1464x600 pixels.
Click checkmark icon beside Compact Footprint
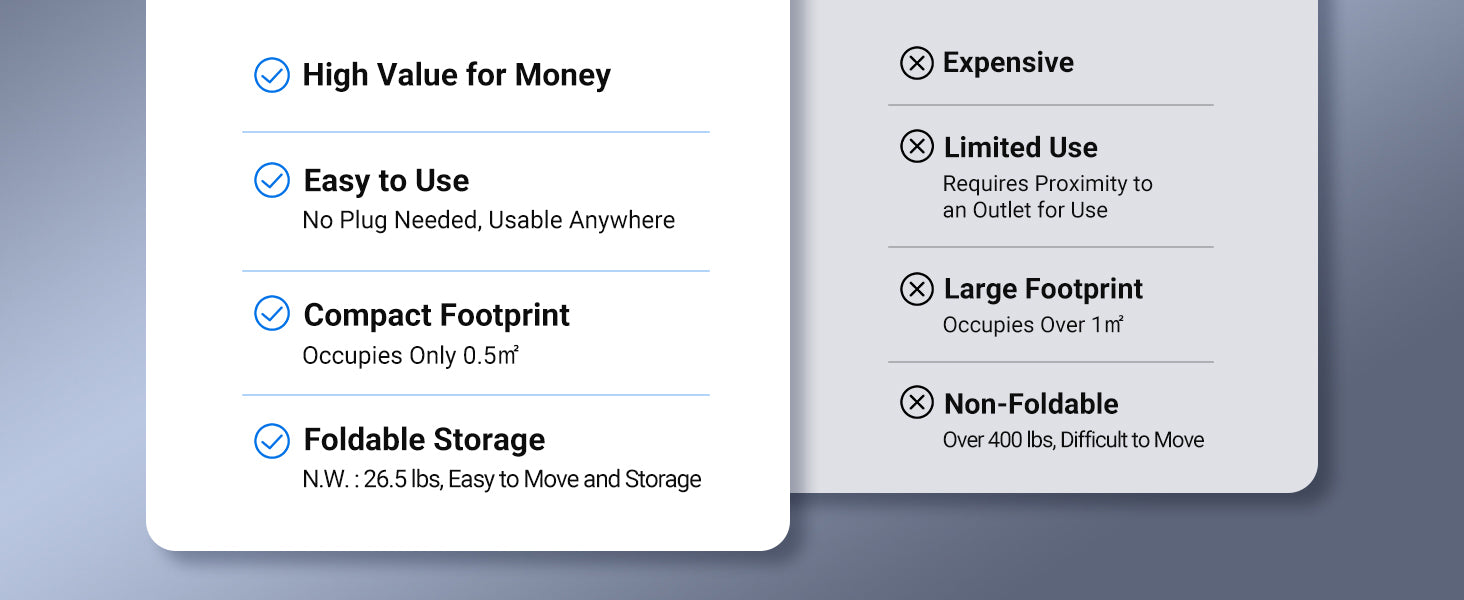pos(272,314)
